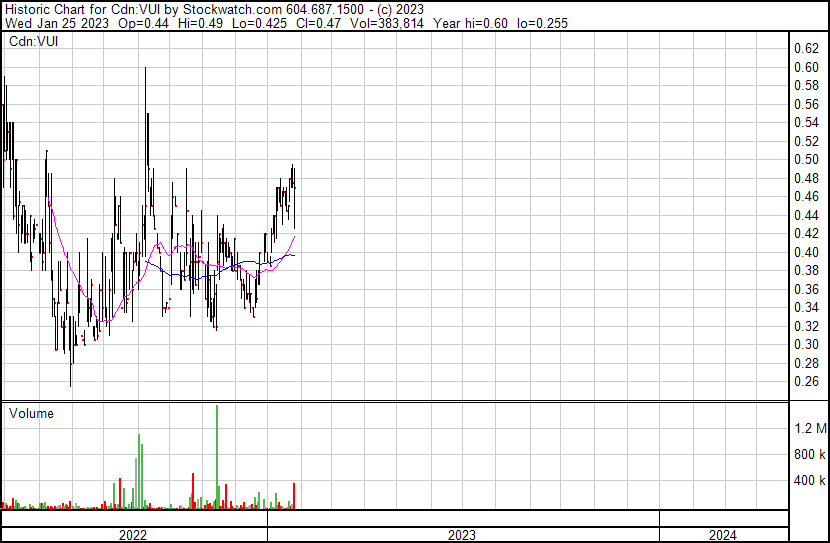Click the 400 k volume axis label

[x=809, y=481]
